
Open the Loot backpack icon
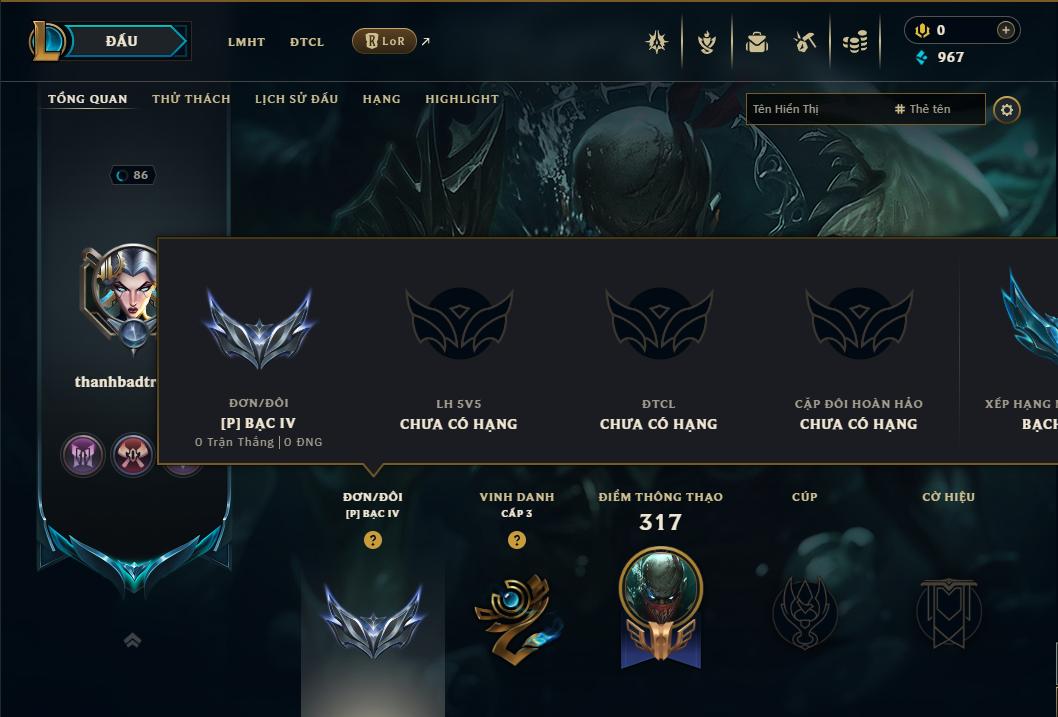coord(756,42)
